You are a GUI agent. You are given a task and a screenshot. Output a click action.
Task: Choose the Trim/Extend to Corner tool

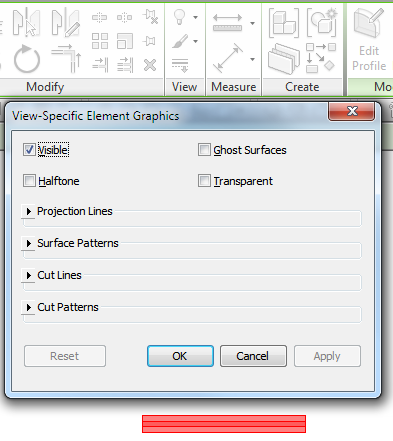point(66,59)
